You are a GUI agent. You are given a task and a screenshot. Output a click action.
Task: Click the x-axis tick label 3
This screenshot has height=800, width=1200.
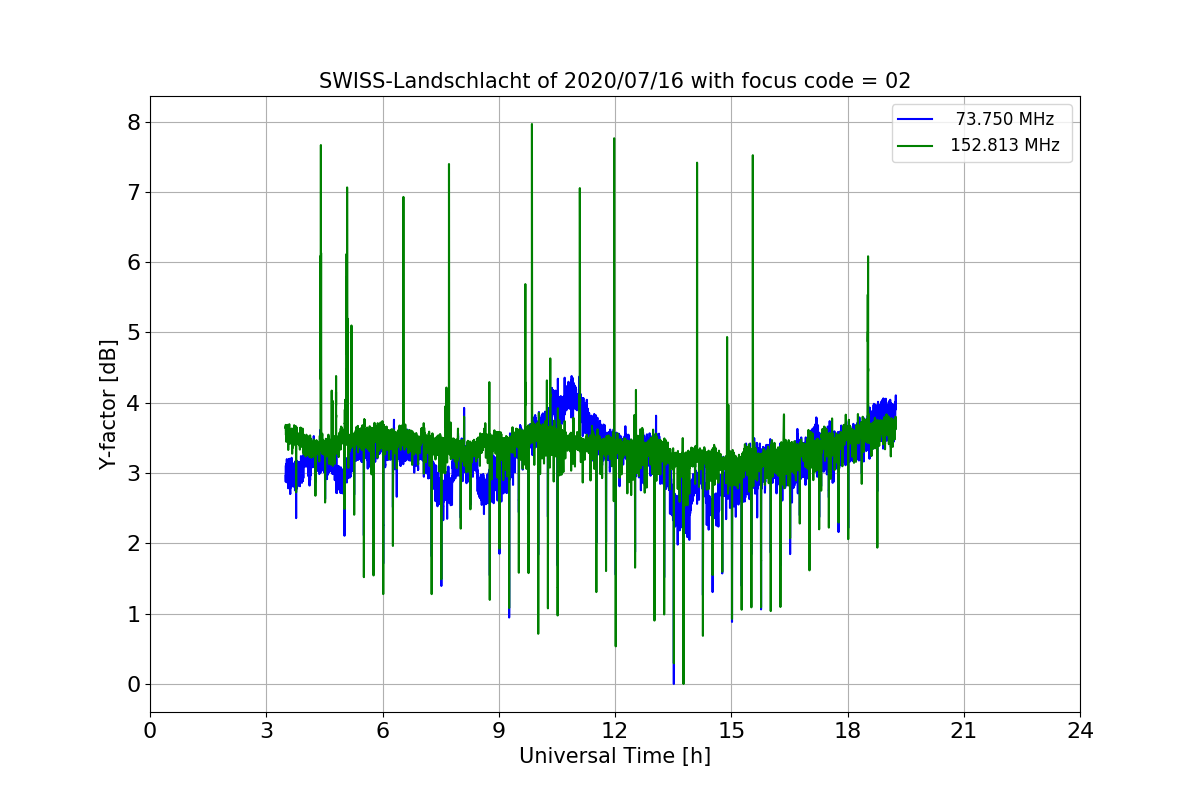pyautogui.click(x=266, y=731)
